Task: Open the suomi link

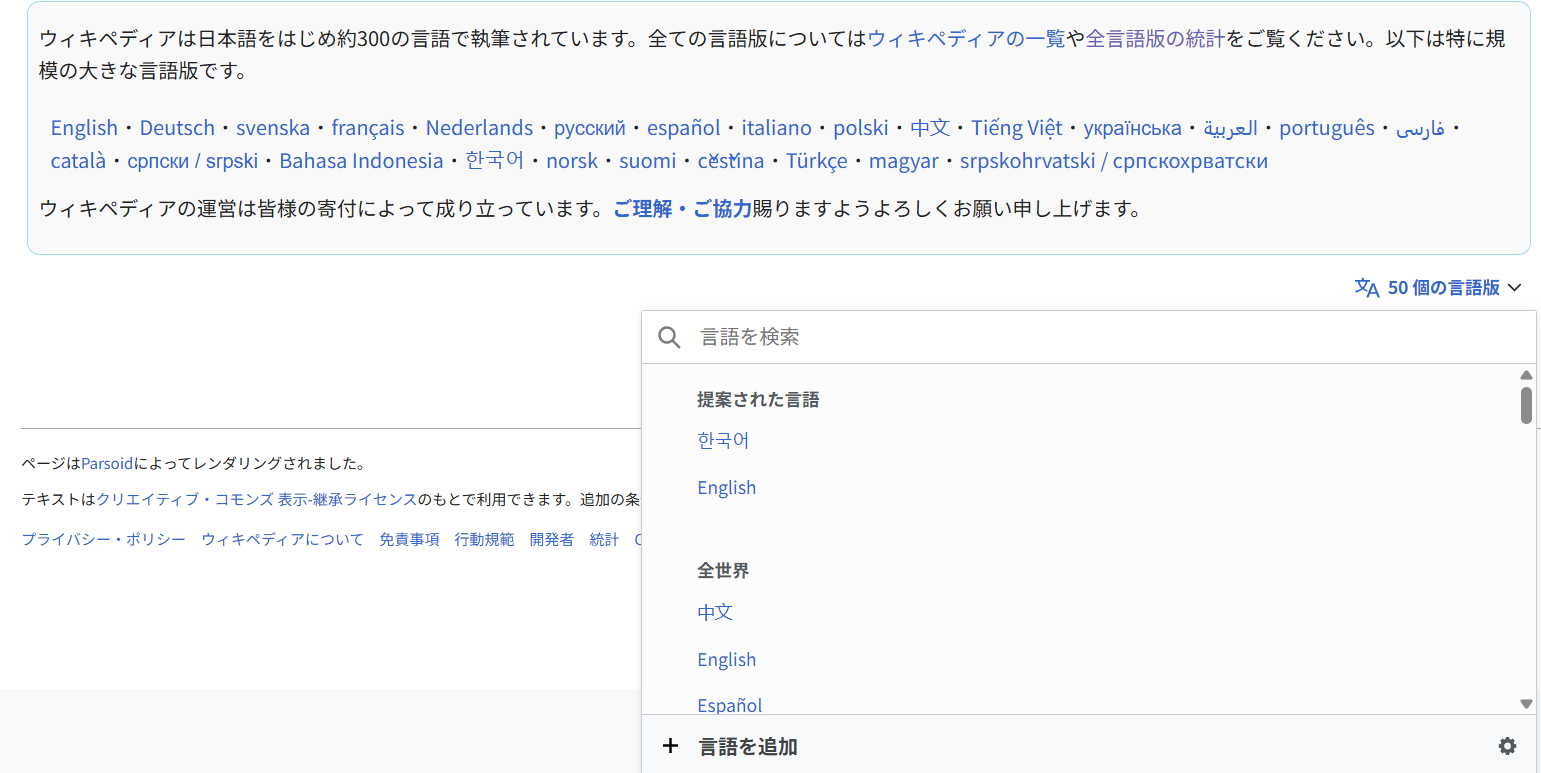Action: tap(647, 160)
